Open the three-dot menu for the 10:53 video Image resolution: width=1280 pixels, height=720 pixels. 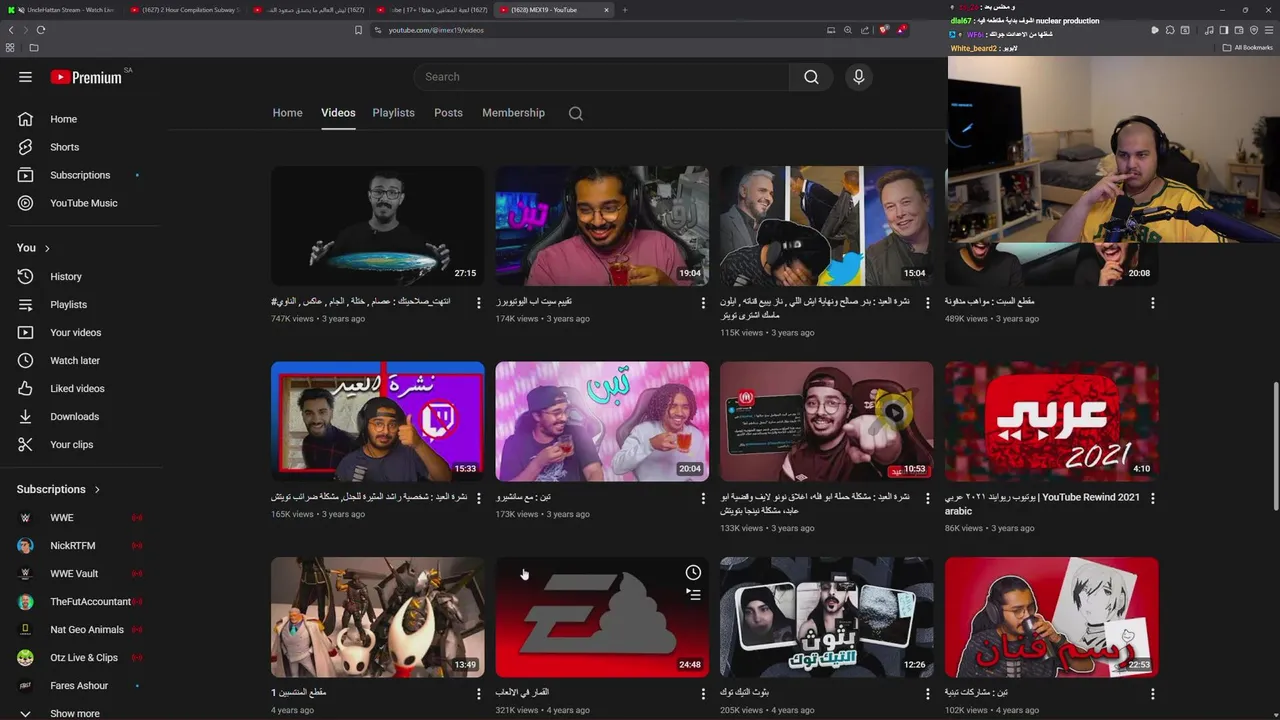coord(928,498)
